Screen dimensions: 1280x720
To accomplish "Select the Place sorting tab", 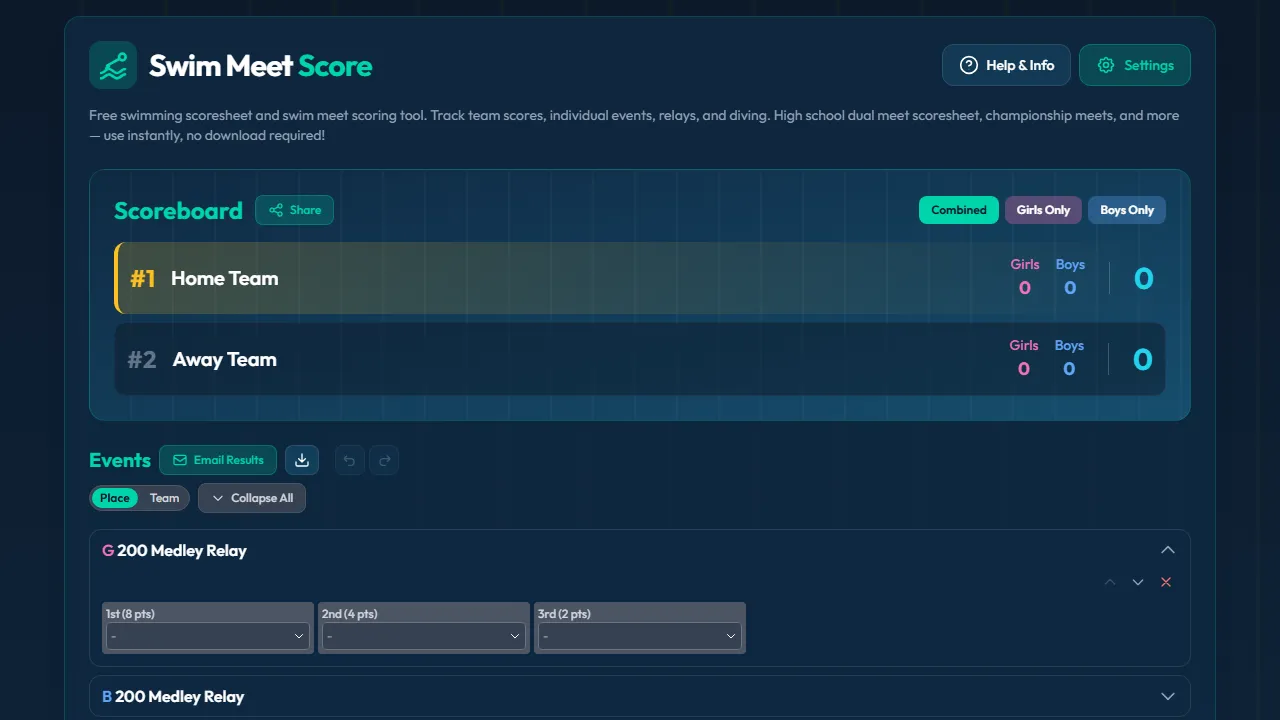I will (x=114, y=497).
